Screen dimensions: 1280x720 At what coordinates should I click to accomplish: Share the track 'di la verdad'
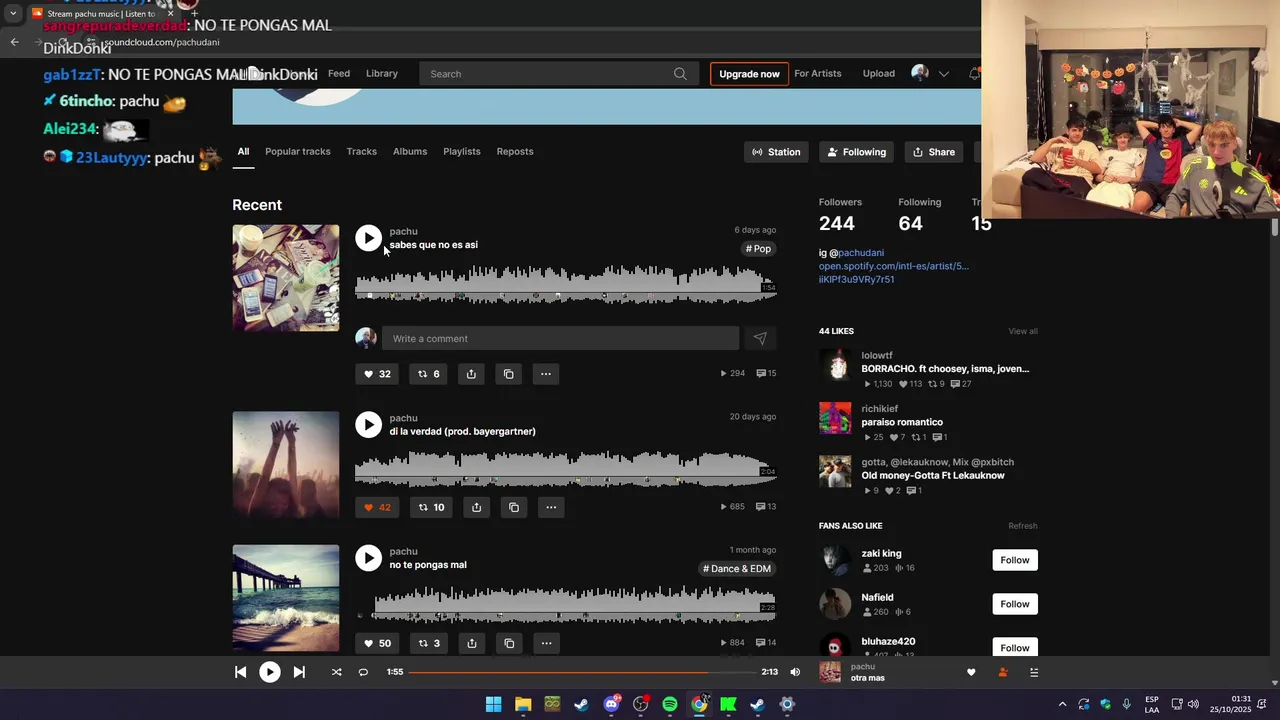click(x=476, y=507)
